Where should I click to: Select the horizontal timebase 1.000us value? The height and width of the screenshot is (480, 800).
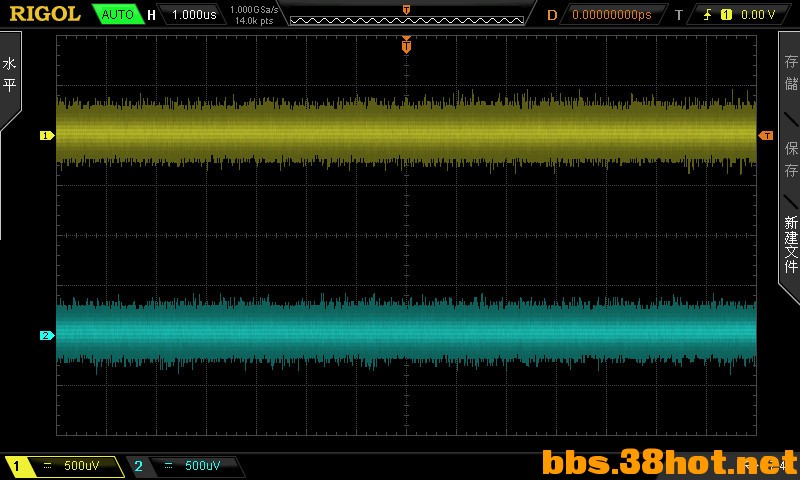point(194,15)
